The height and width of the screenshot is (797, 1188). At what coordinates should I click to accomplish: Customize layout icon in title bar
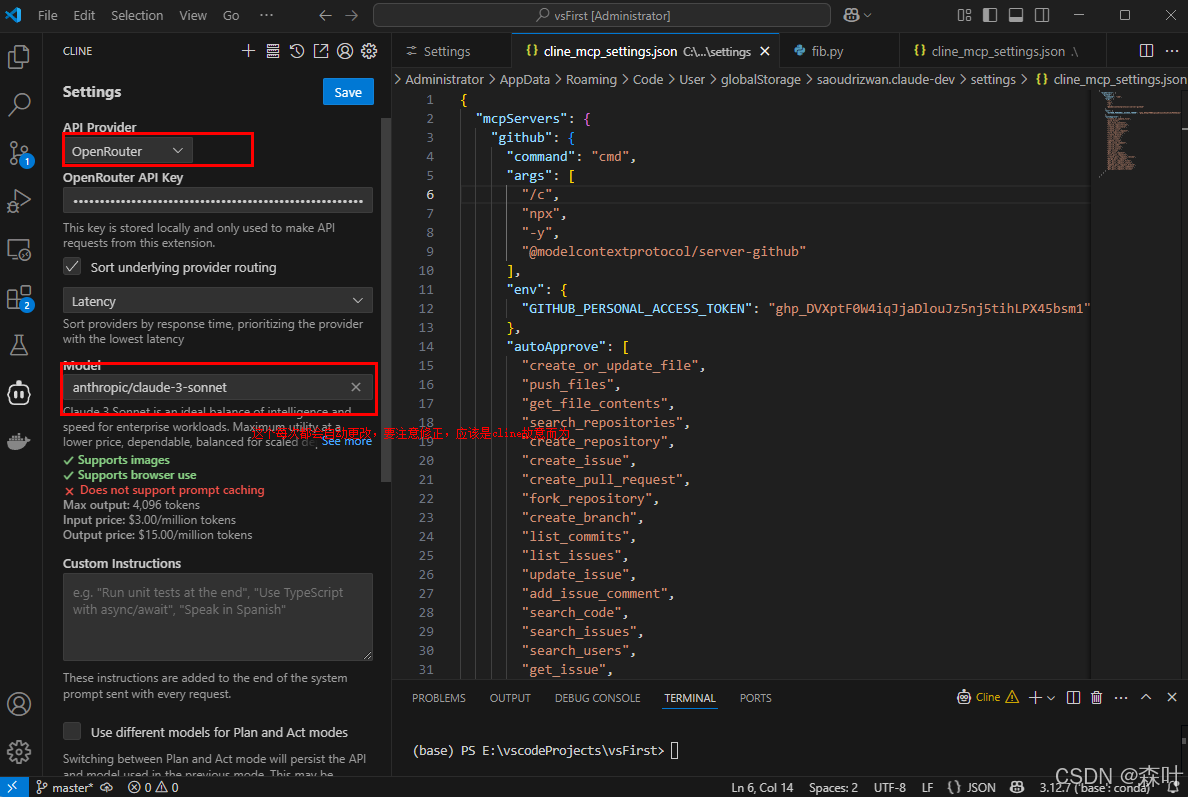(964, 15)
